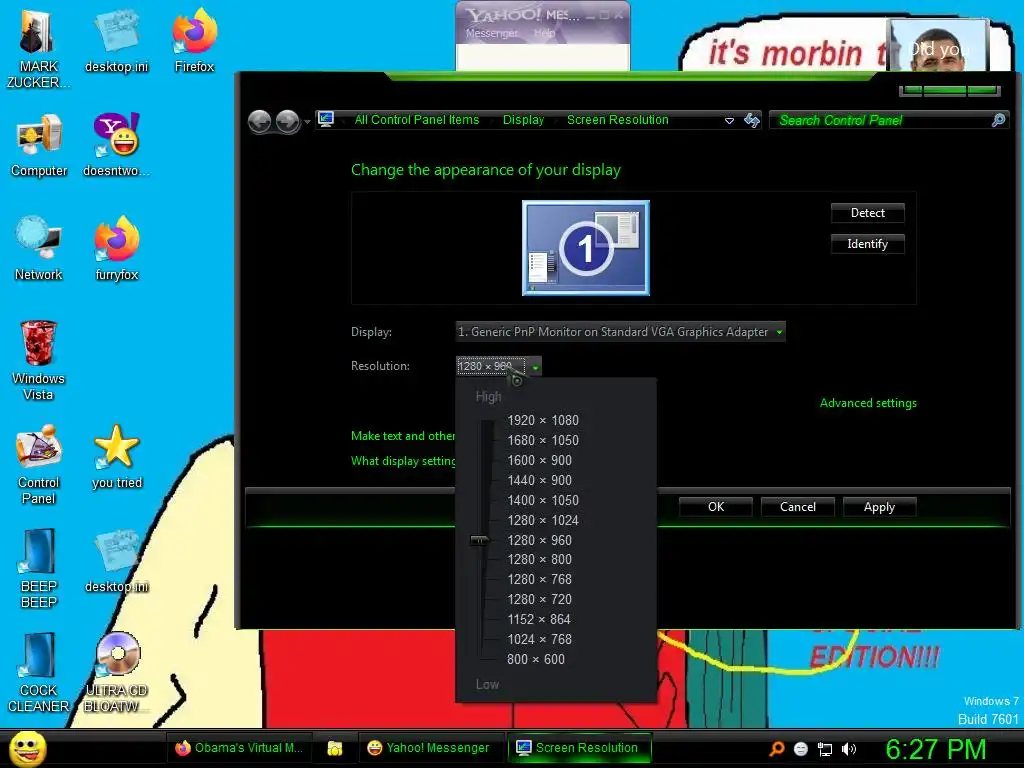The width and height of the screenshot is (1024, 768).
Task: Pick the 1024 × 768 resolution
Action: [539, 639]
